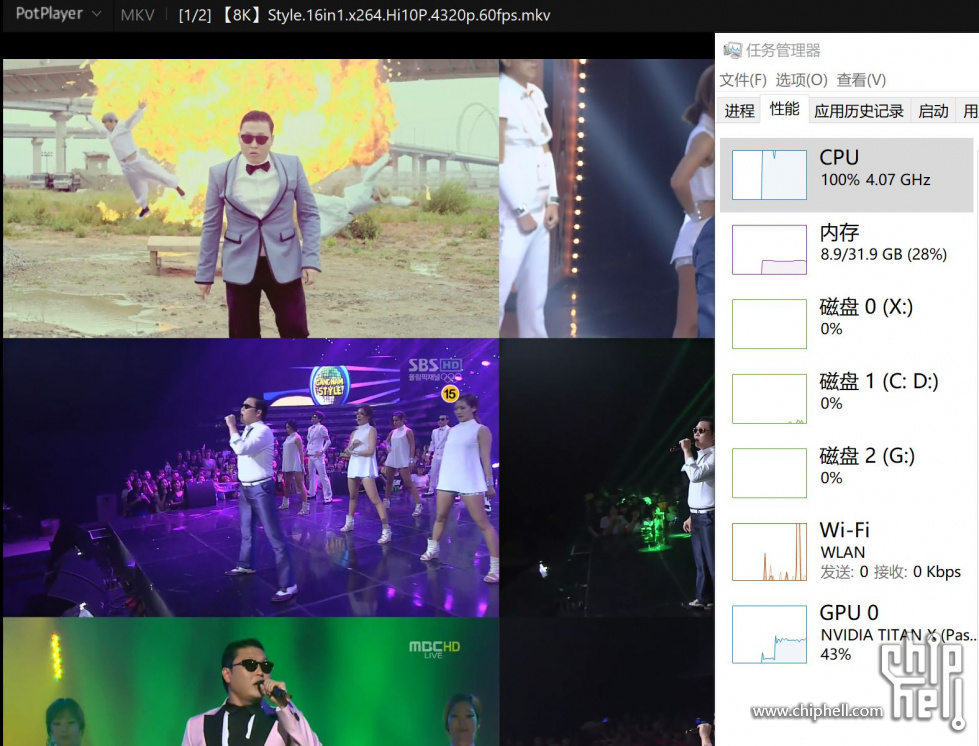The image size is (979, 746).
Task: Open the 选项(O) menu in Task Manager
Action: [x=801, y=80]
